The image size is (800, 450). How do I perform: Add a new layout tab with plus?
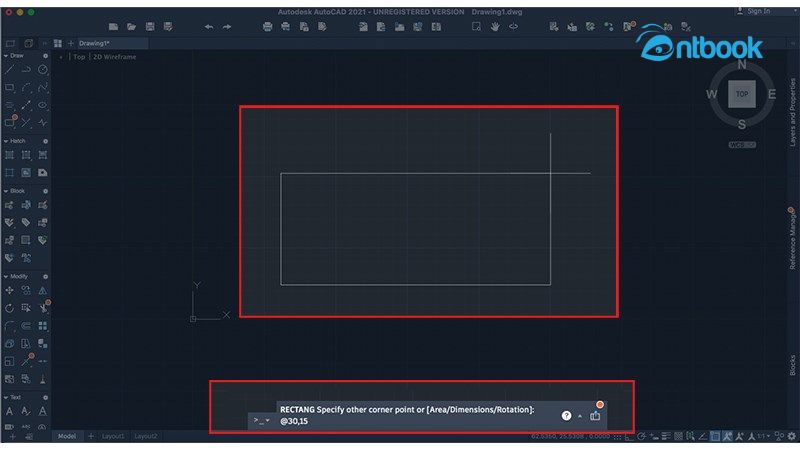click(91, 436)
